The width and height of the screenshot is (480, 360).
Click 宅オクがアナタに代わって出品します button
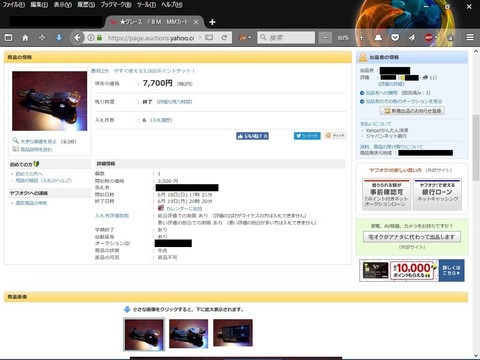tap(412, 237)
